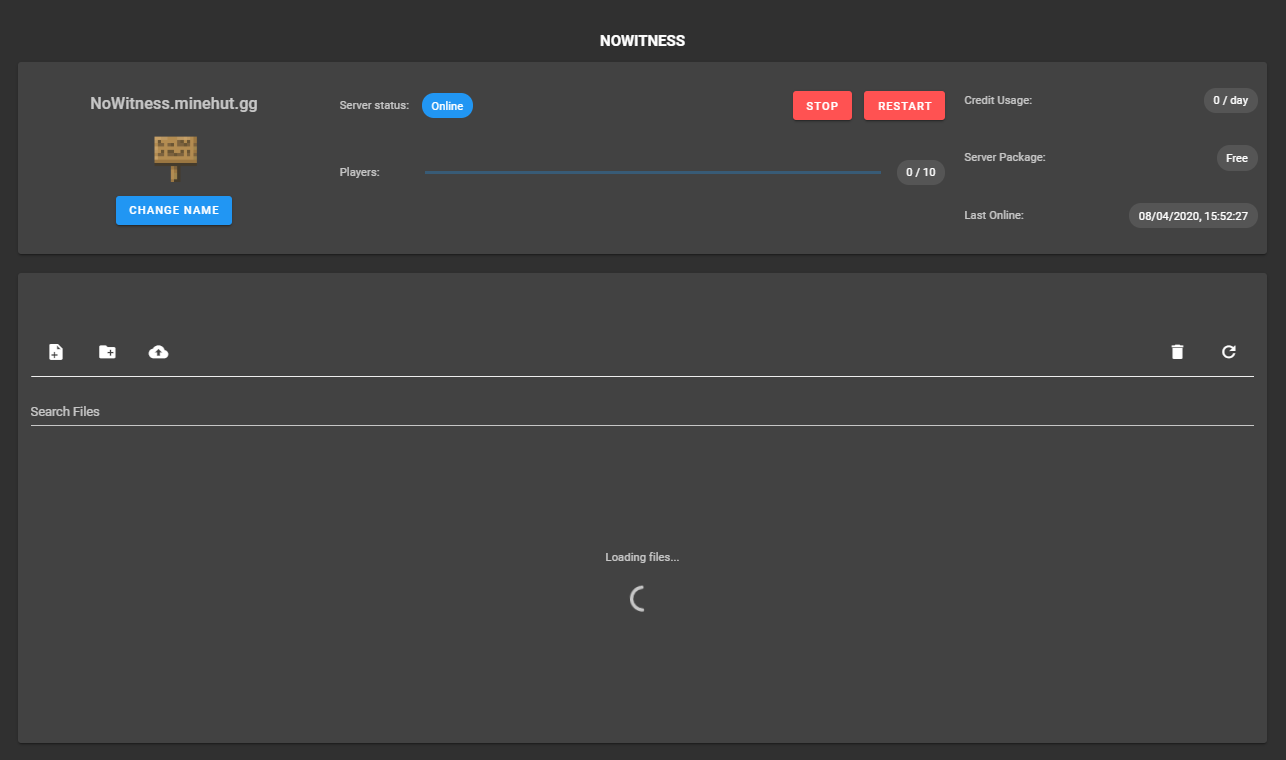Click the Loading files... message

[x=642, y=557]
